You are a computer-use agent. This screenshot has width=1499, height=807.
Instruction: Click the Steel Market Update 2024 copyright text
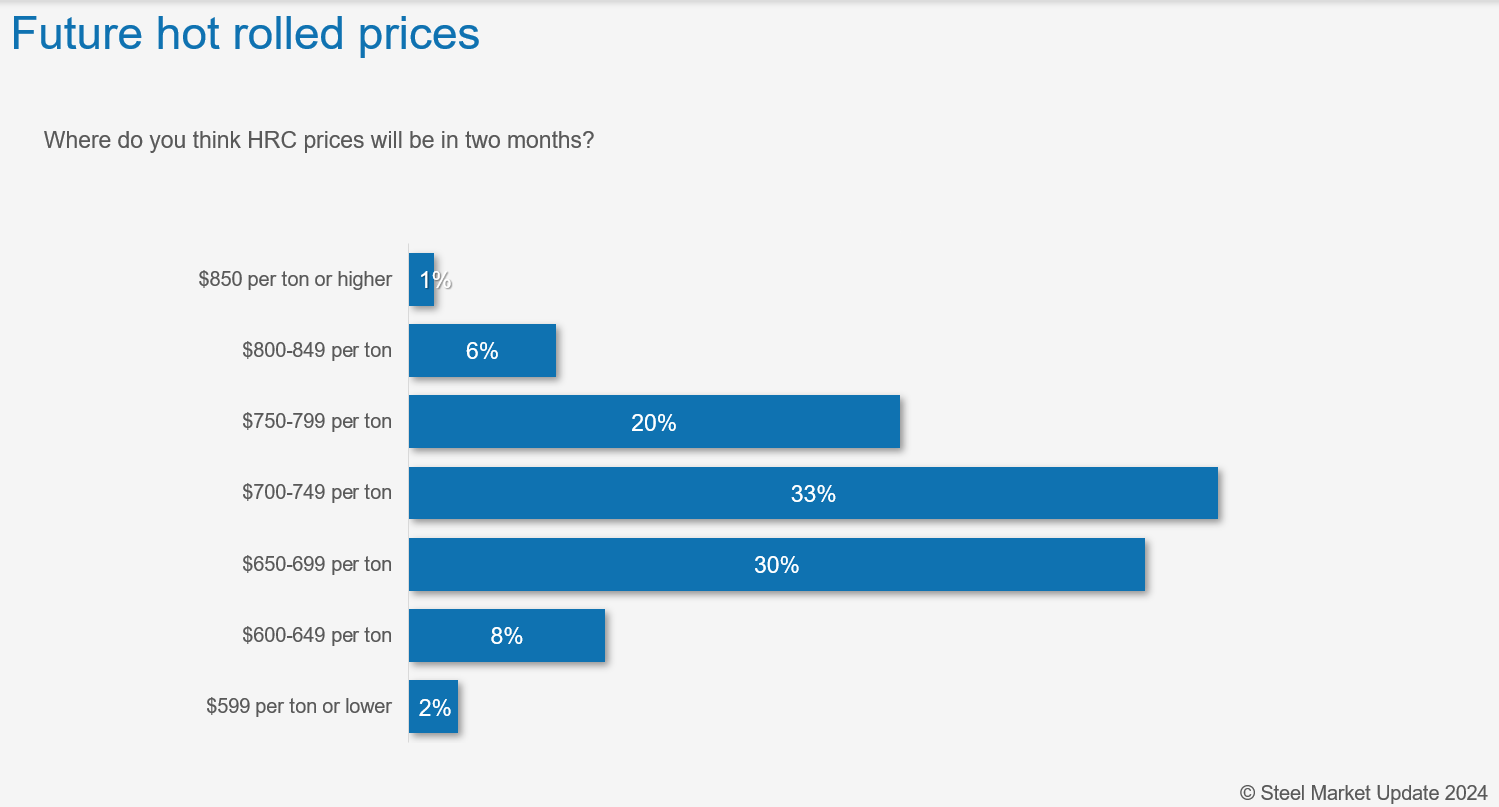pos(1364,793)
